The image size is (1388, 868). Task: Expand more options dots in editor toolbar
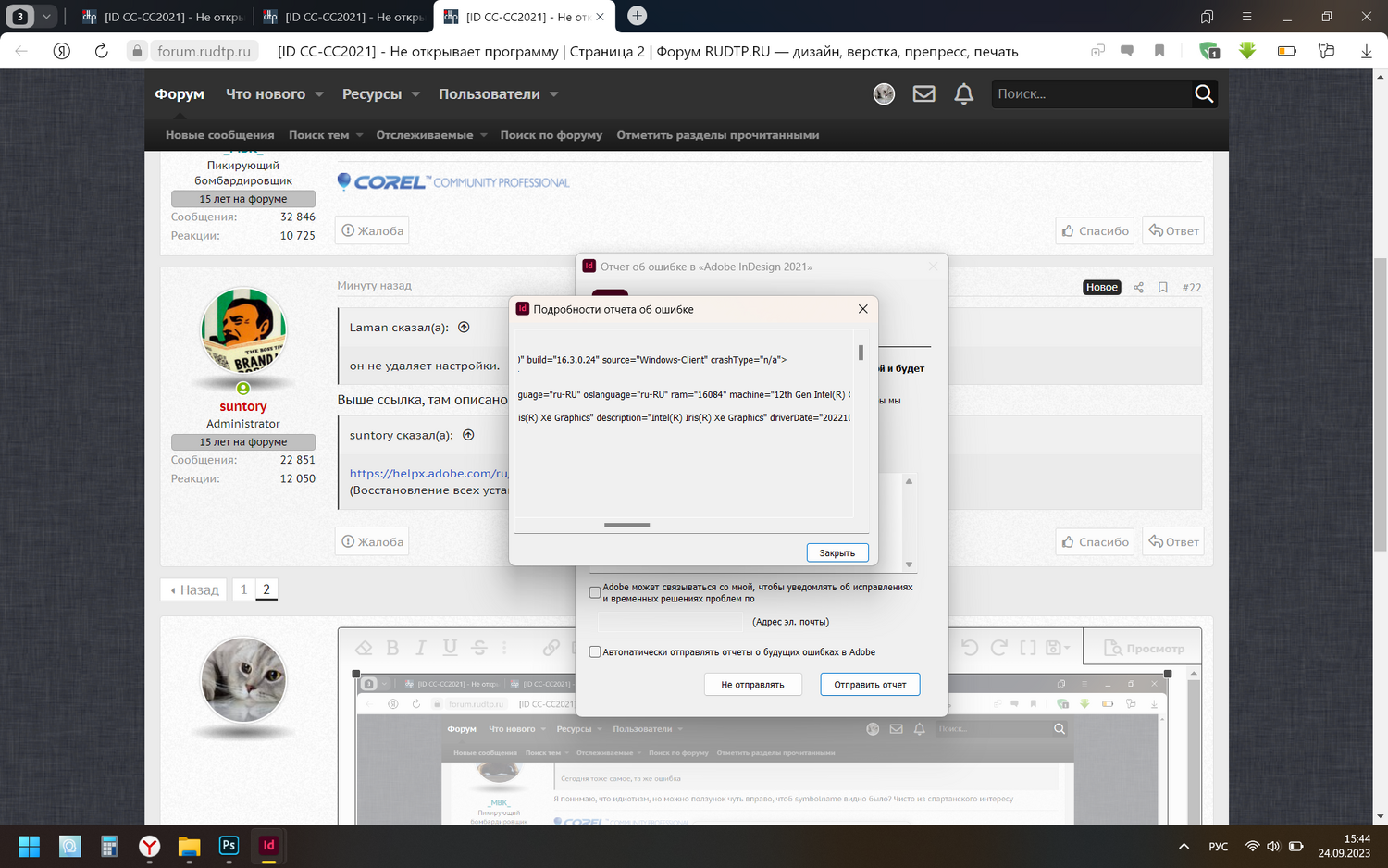click(504, 648)
